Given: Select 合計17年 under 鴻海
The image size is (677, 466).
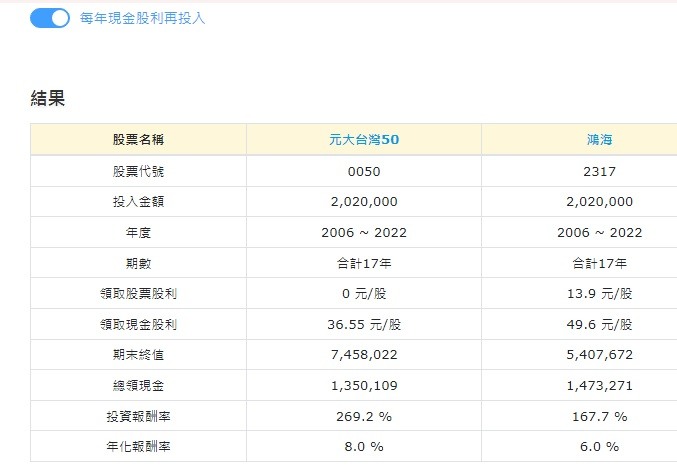Looking at the screenshot, I should (599, 263).
